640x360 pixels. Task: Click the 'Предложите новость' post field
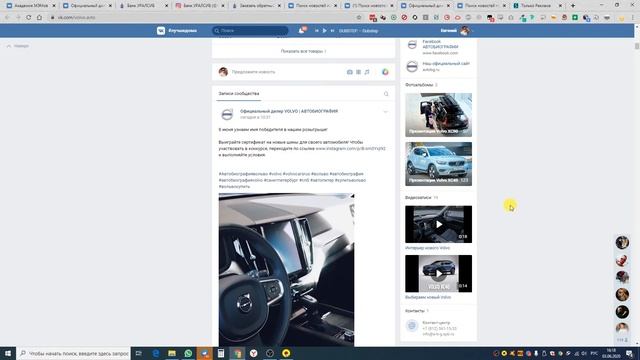pos(253,72)
